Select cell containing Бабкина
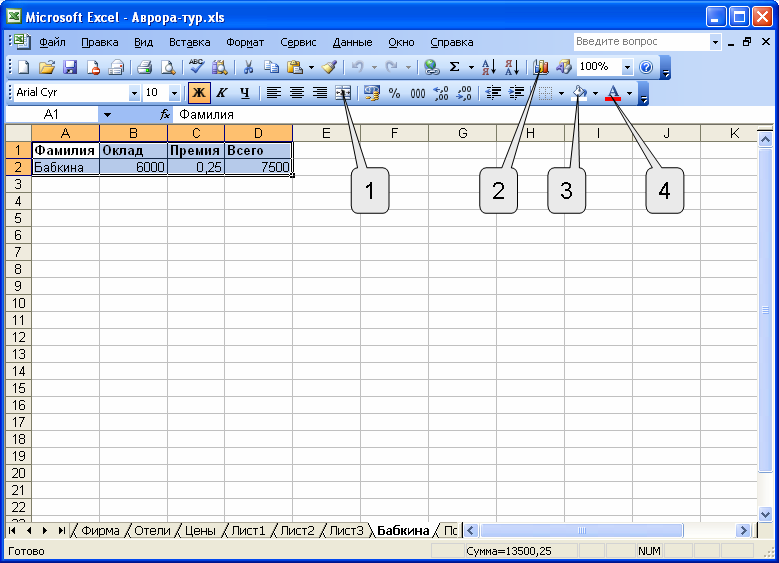 [x=66, y=167]
